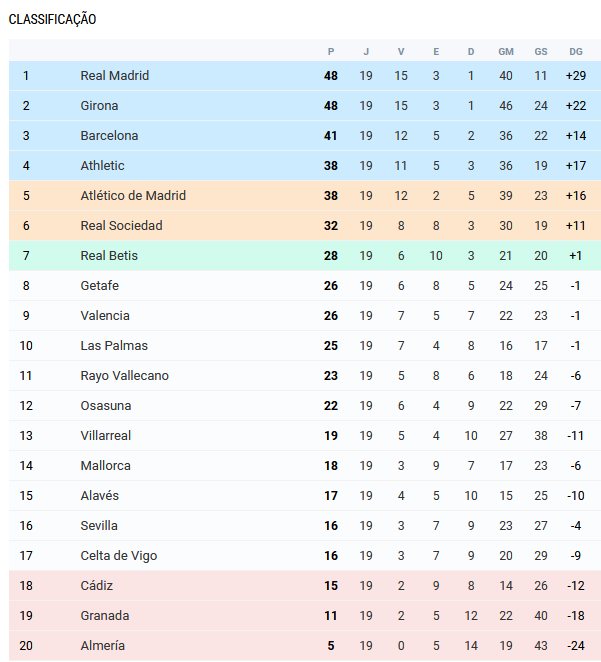
Task: Sort by the DG column header
Action: point(576,52)
